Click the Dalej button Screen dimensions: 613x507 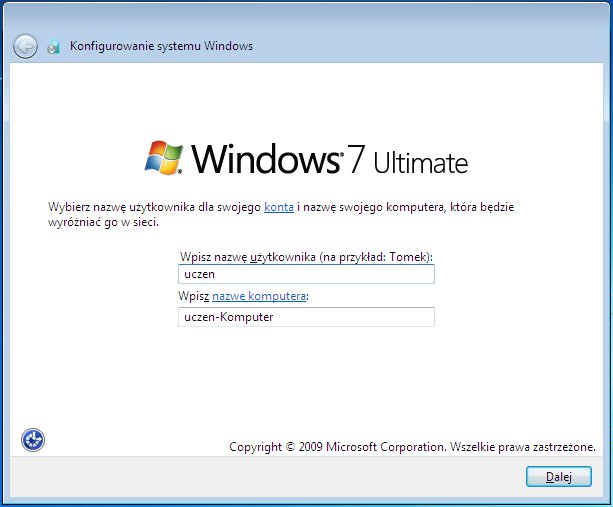point(559,477)
